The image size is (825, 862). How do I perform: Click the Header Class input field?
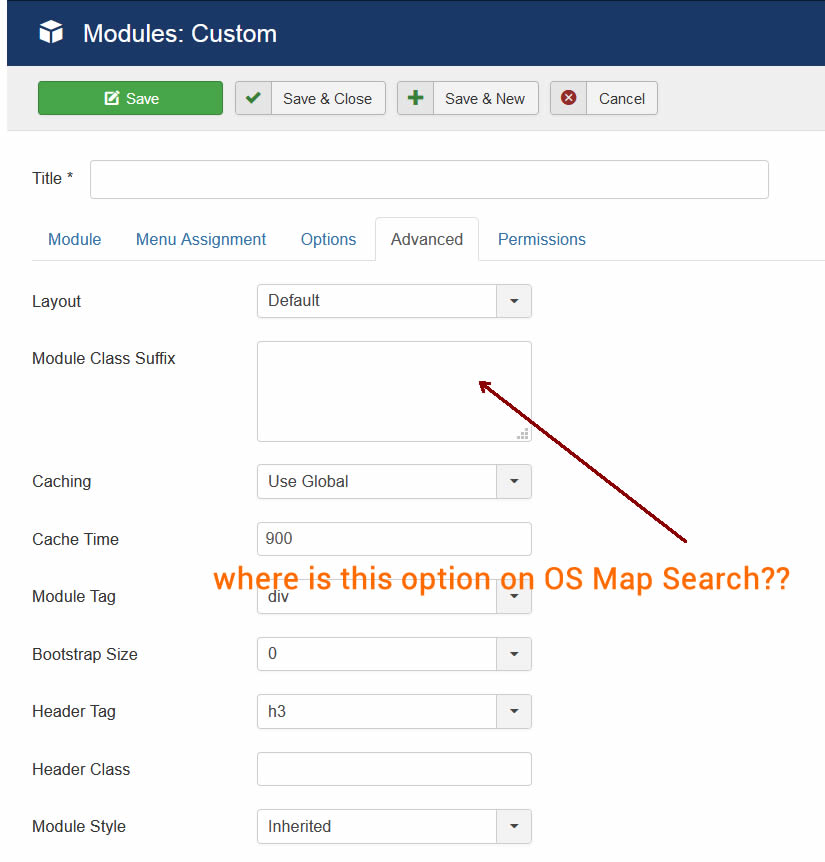pos(393,769)
